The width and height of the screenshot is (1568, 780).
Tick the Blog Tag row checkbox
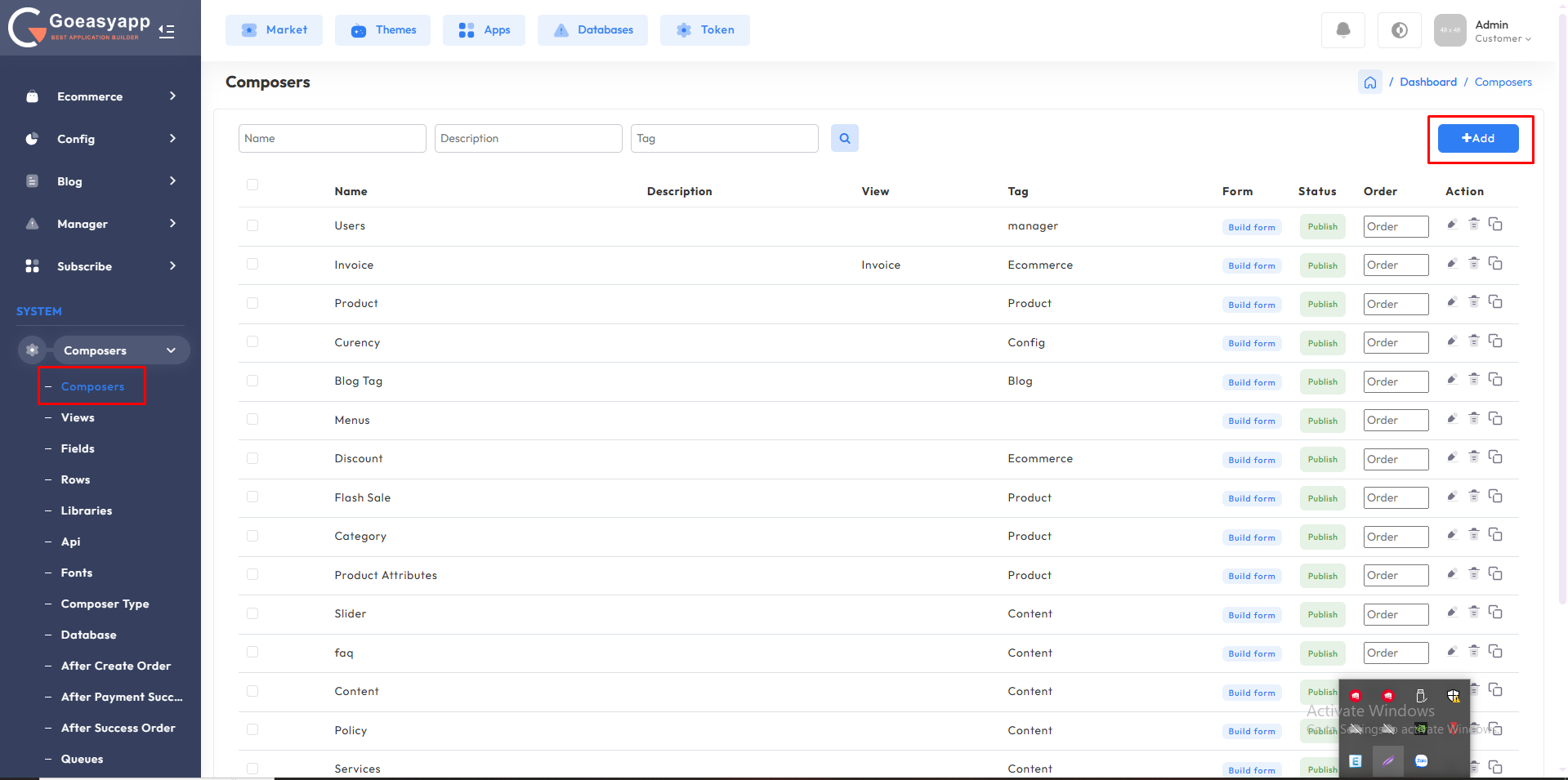[252, 381]
